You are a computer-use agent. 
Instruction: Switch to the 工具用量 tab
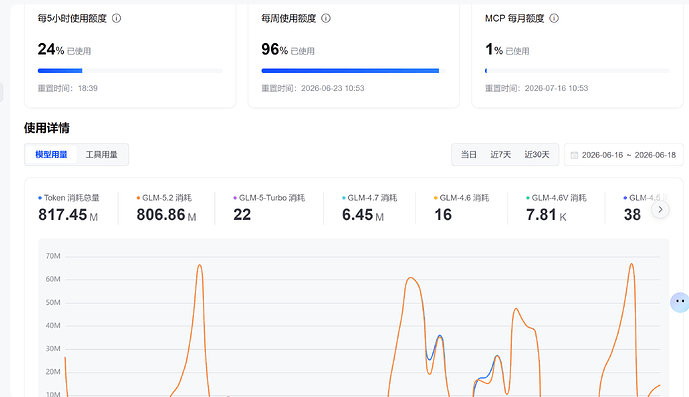click(102, 155)
